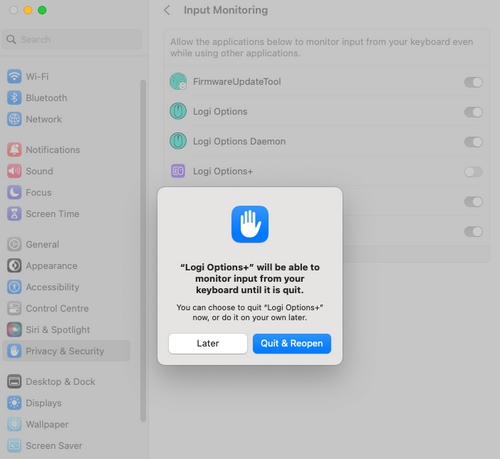500x459 pixels.
Task: Select the Bluetooth icon in sidebar
Action: (x=14, y=98)
